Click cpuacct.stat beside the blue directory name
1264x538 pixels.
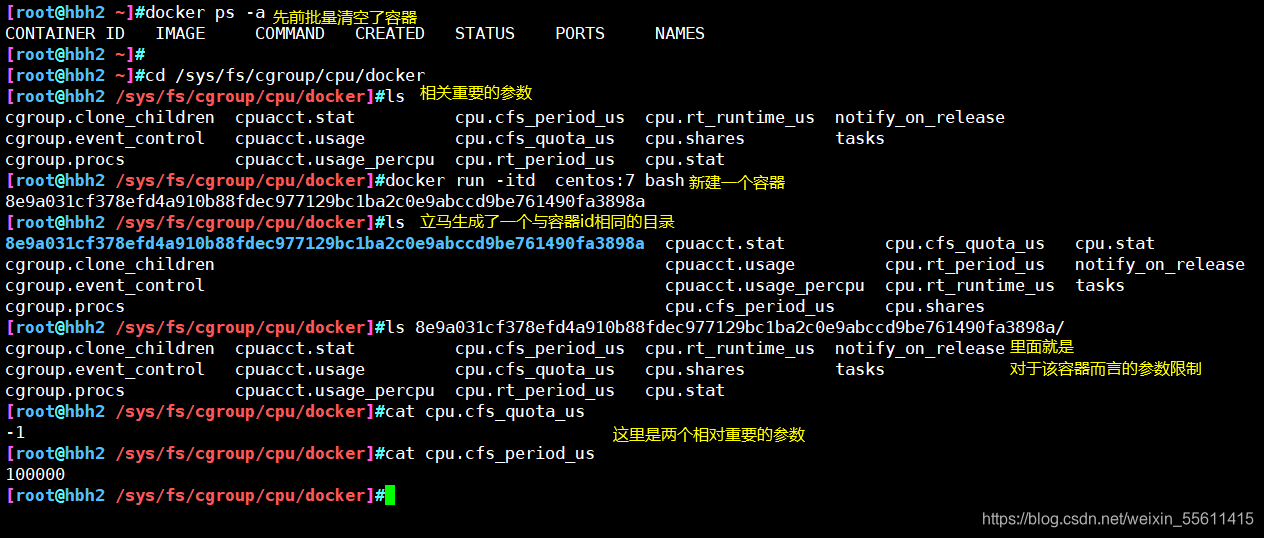[725, 243]
